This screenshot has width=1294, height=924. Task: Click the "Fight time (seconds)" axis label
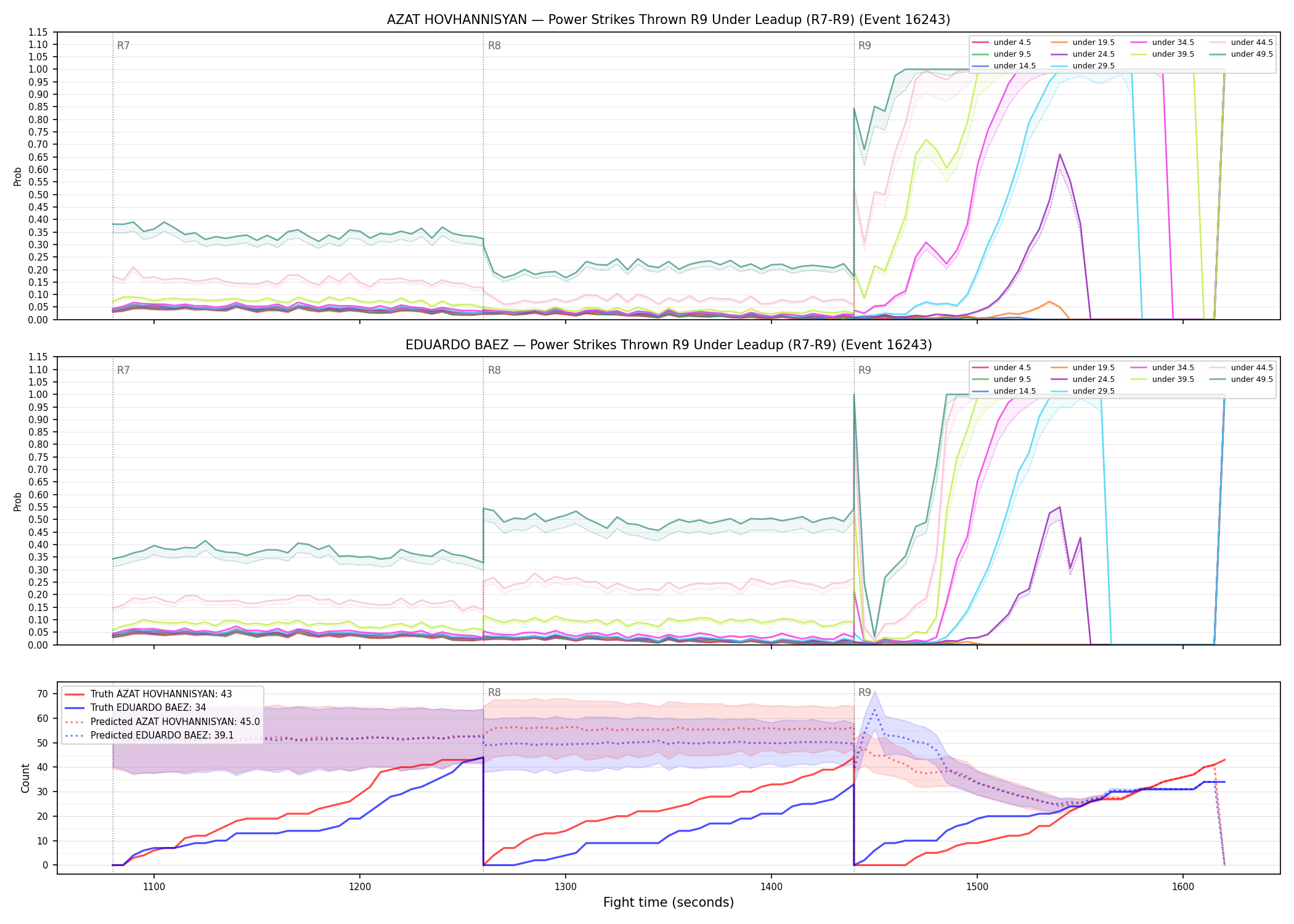point(669,902)
